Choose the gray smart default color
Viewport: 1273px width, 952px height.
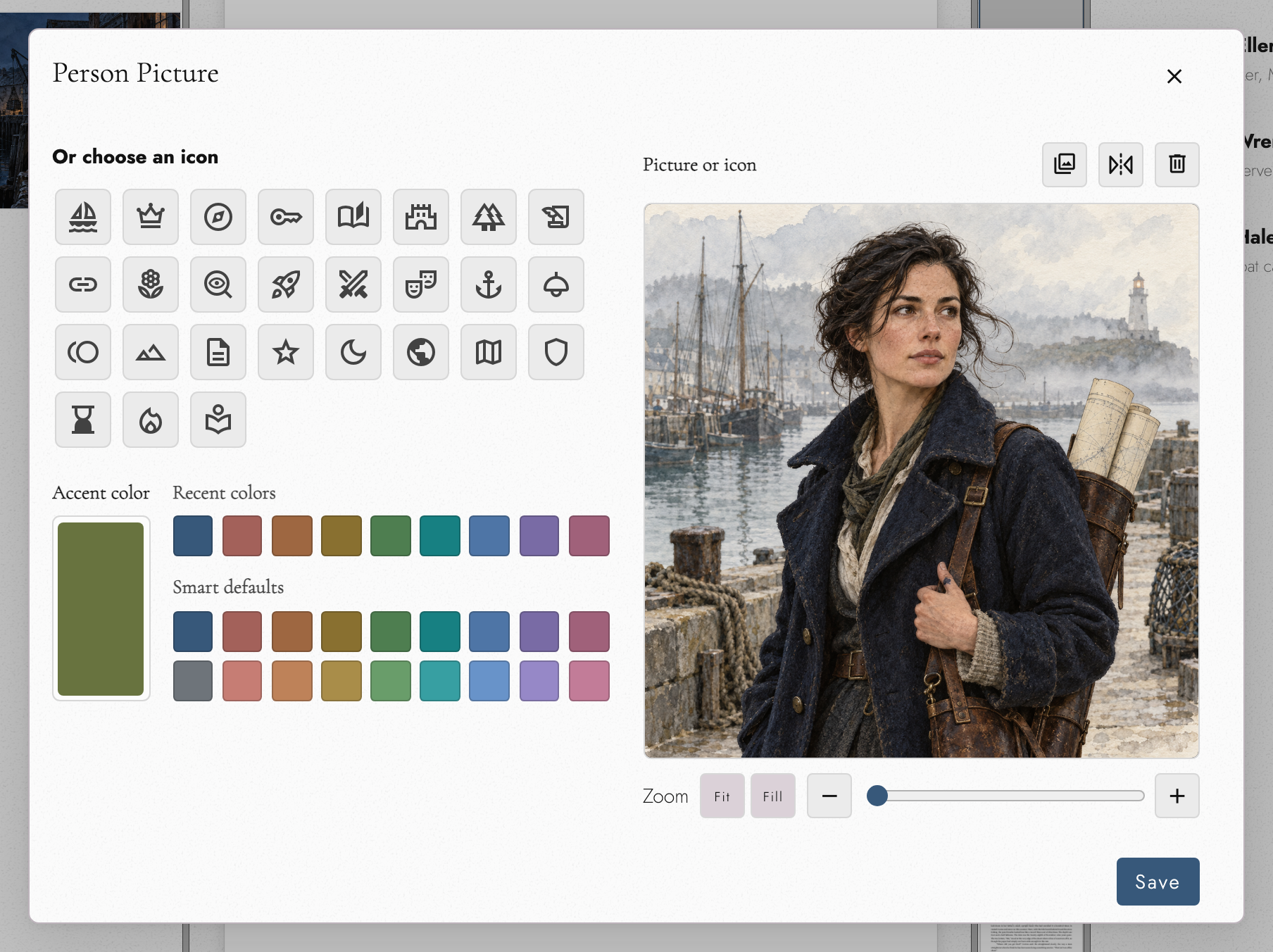point(193,681)
